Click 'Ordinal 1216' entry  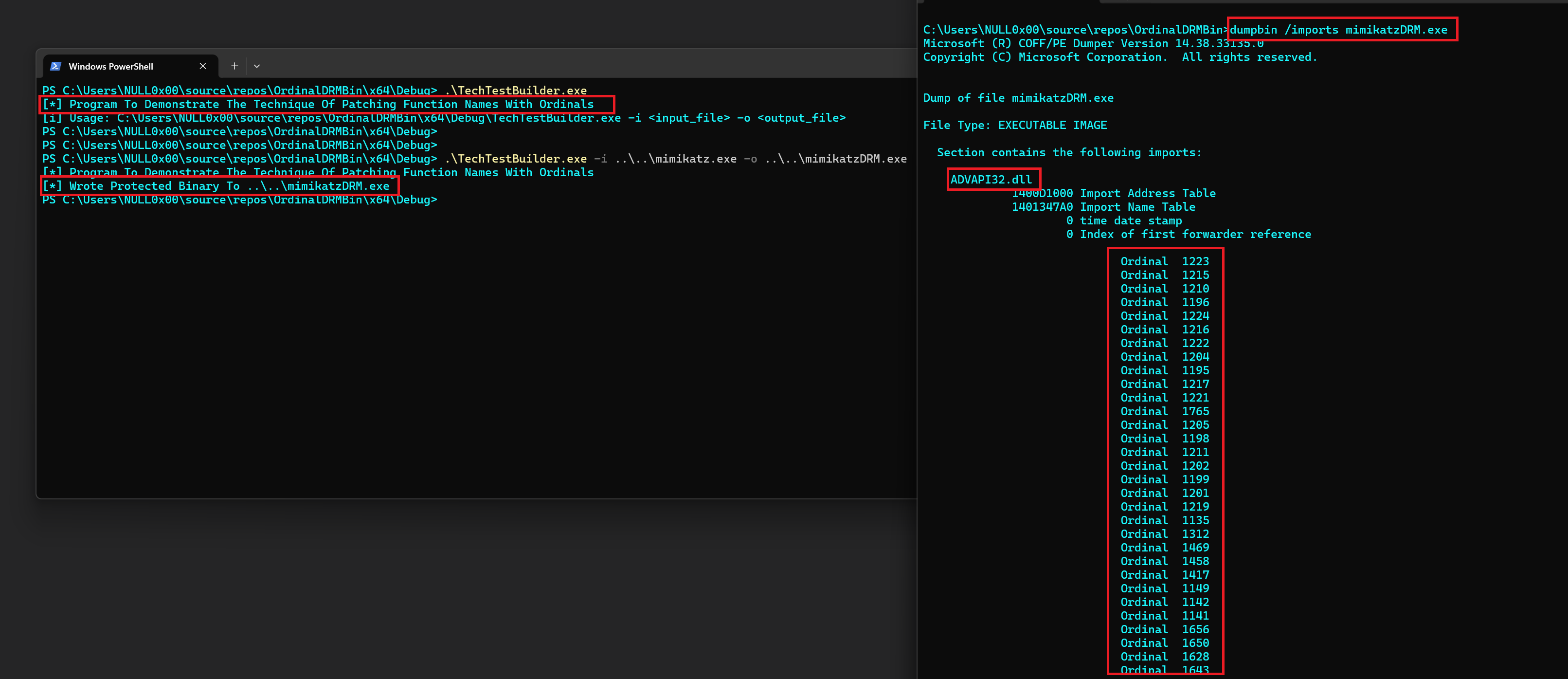tap(1165, 330)
